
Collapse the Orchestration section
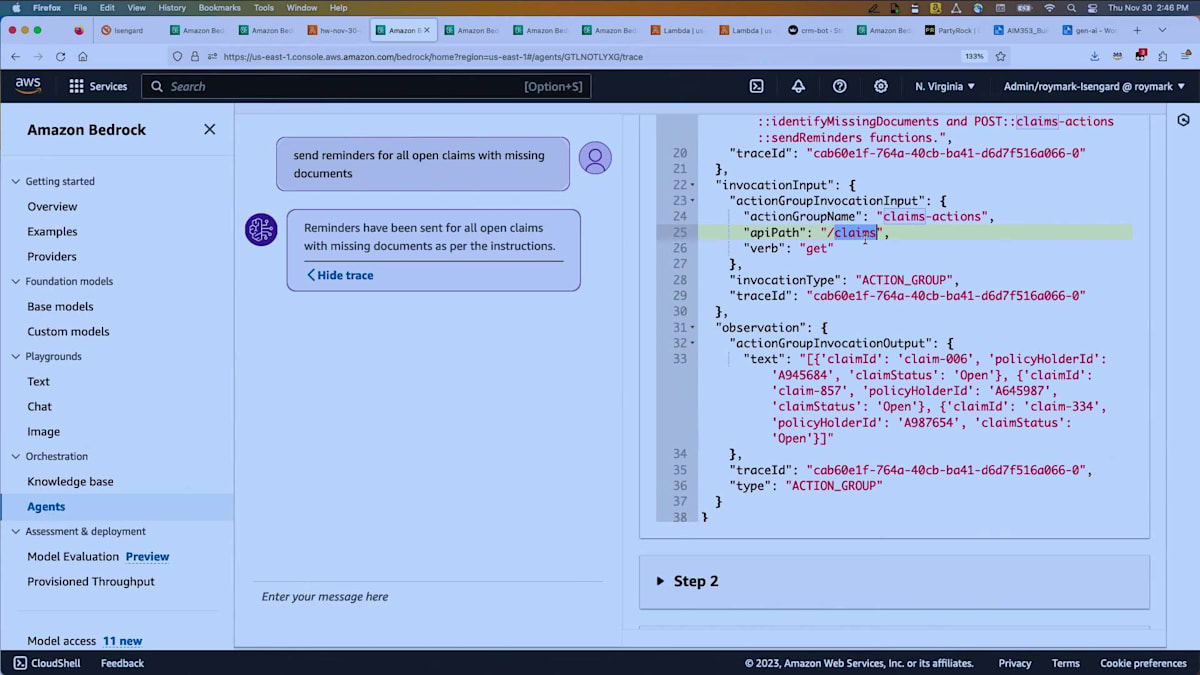click(15, 457)
